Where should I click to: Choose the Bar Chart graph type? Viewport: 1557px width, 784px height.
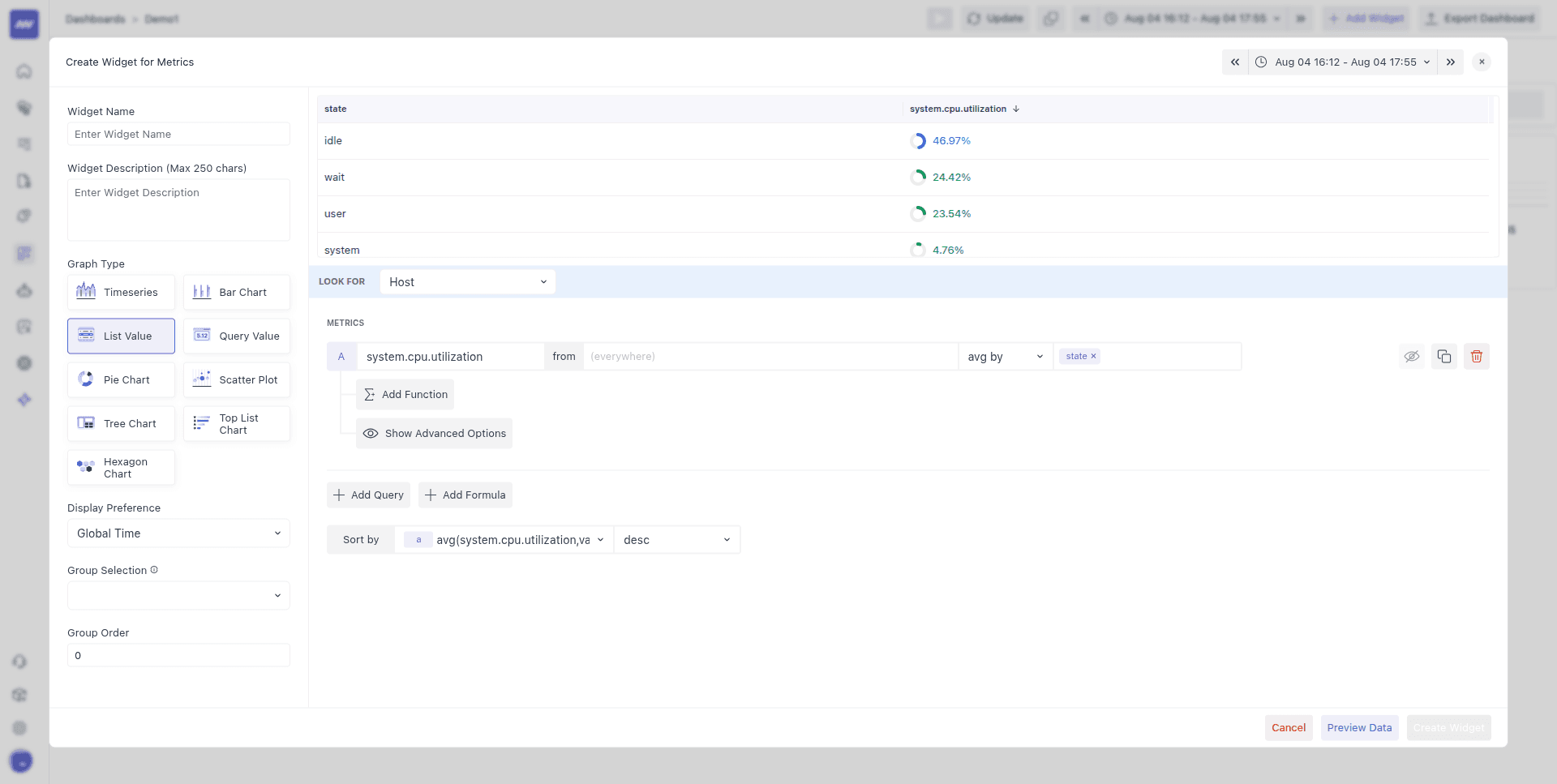(236, 292)
